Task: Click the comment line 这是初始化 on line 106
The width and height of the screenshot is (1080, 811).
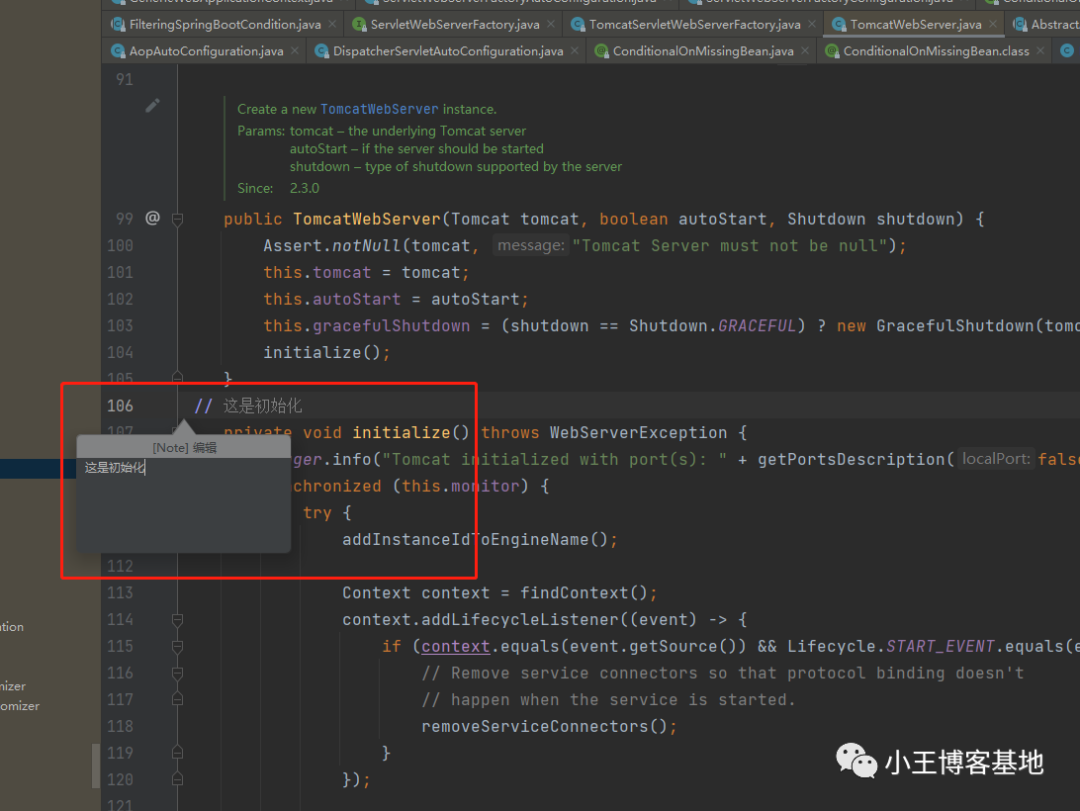Action: tap(249, 406)
